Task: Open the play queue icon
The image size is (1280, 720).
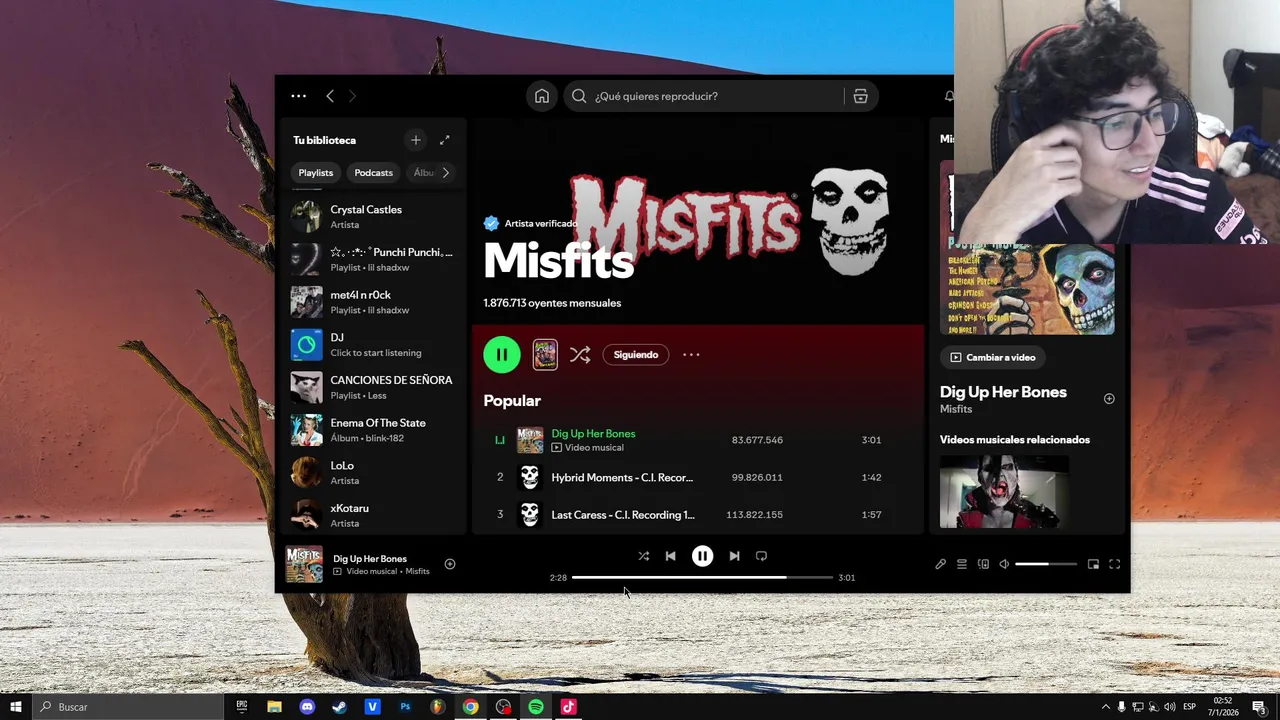Action: [962, 564]
